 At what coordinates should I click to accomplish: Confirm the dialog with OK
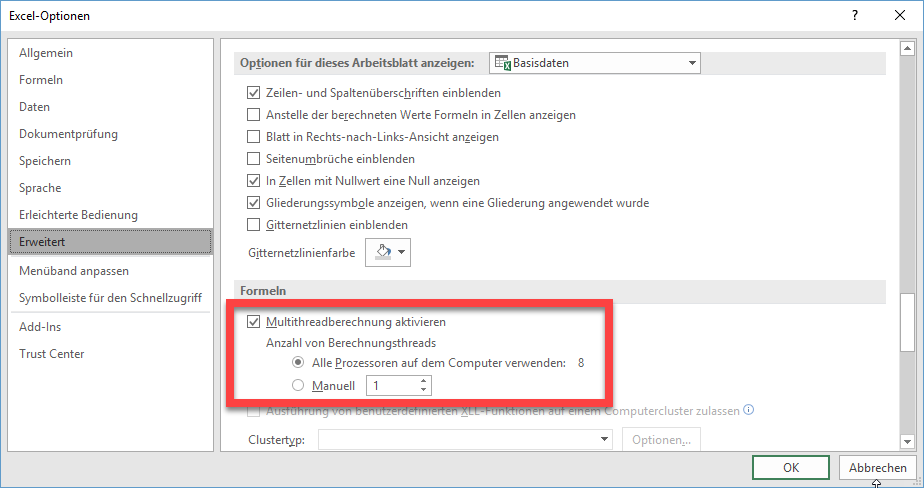tap(791, 467)
